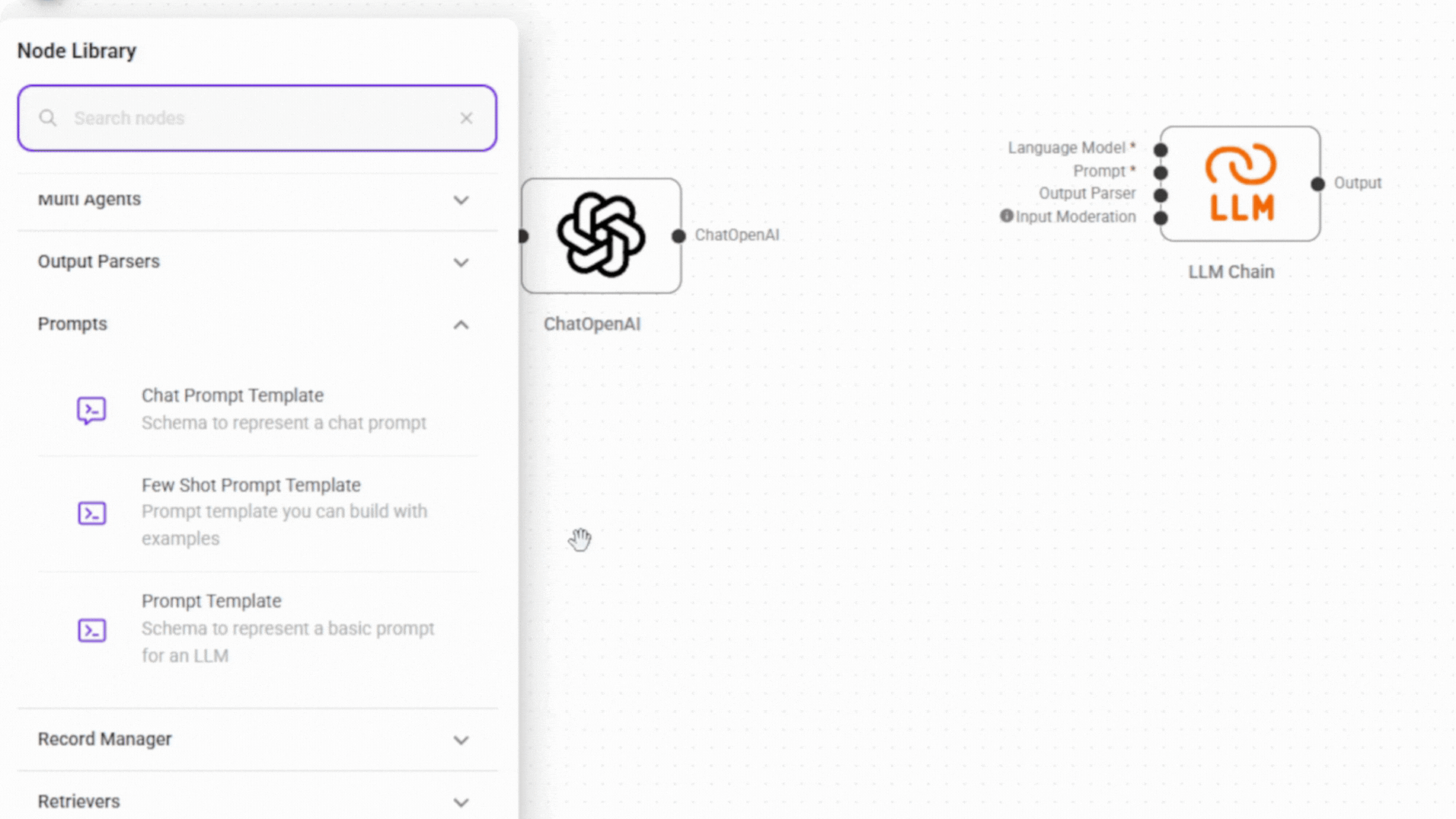
Task: Click the Prompt input connector dot
Action: [1161, 172]
